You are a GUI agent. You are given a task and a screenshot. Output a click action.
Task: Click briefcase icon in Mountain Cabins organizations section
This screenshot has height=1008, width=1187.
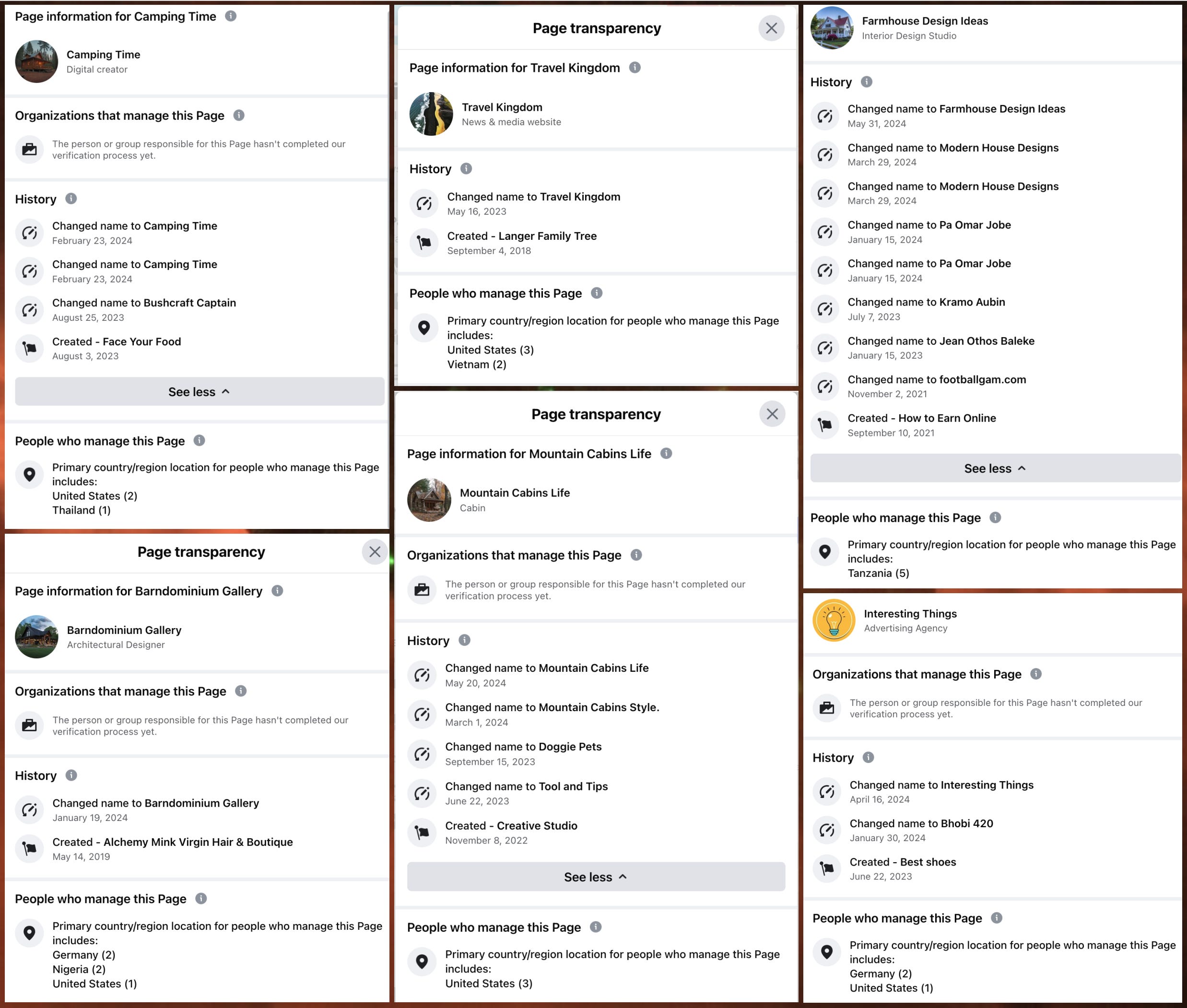[x=422, y=590]
